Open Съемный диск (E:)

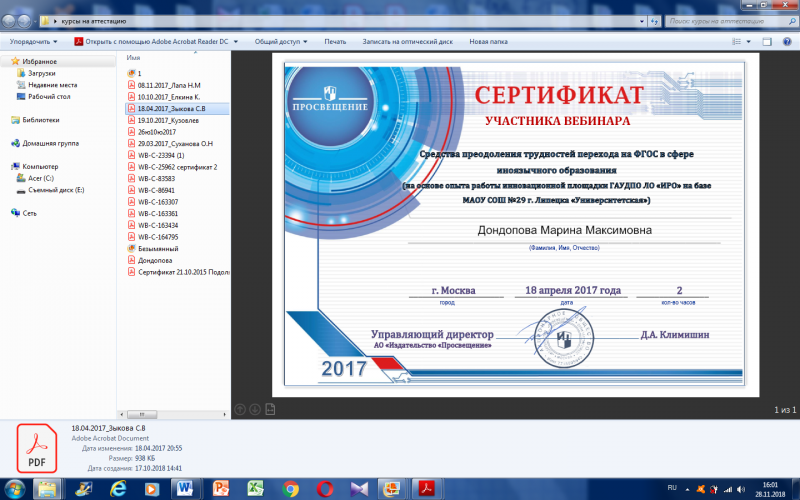point(56,190)
